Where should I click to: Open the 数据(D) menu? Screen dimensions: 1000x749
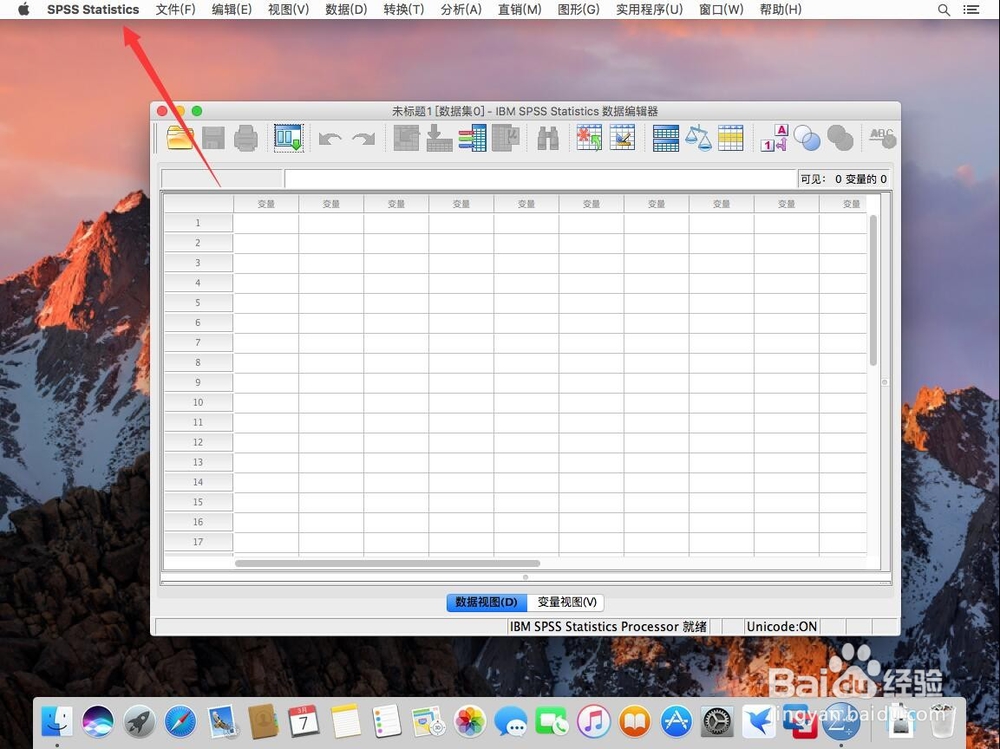pyautogui.click(x=346, y=10)
